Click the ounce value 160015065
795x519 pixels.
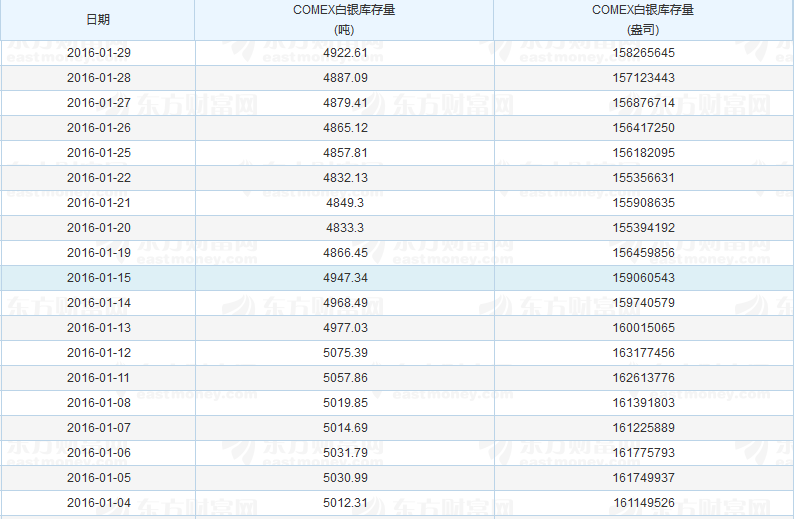tap(643, 328)
